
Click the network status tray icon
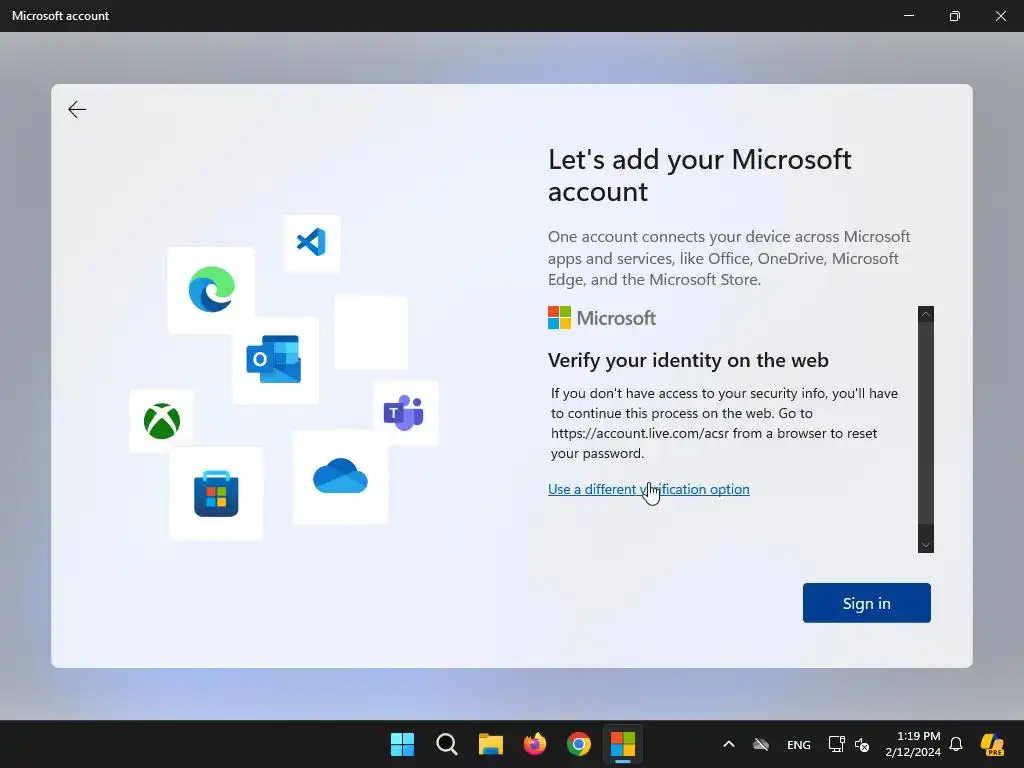coord(836,744)
